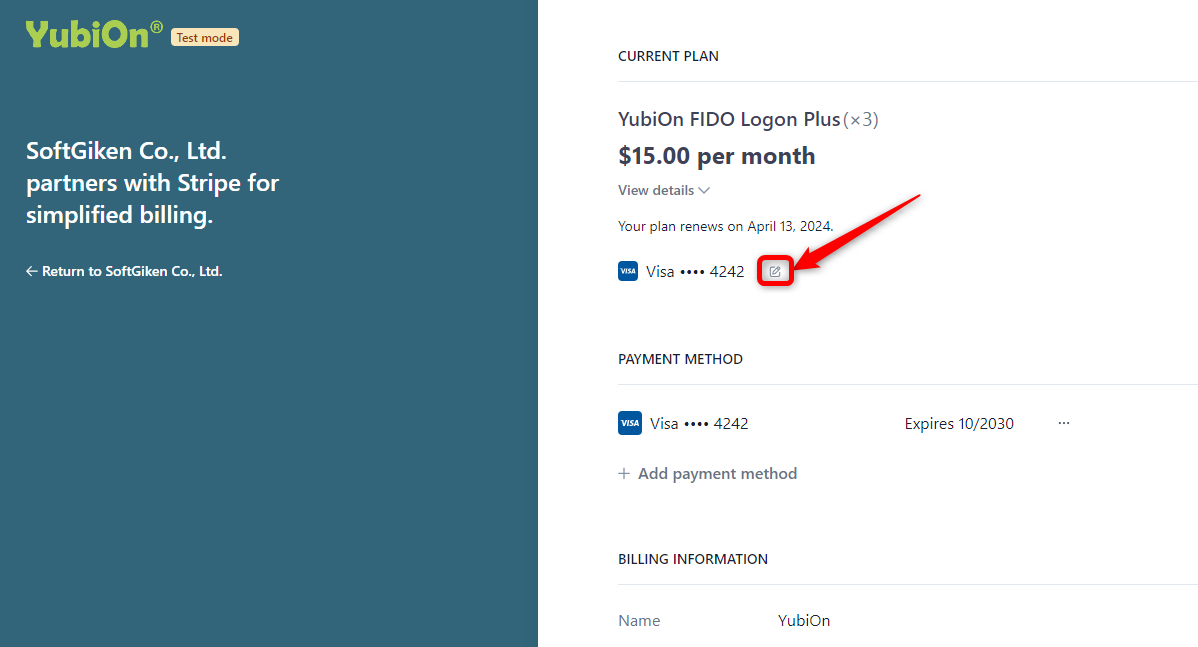
Task: Click the Visa card icon under Payment Method
Action: point(630,423)
